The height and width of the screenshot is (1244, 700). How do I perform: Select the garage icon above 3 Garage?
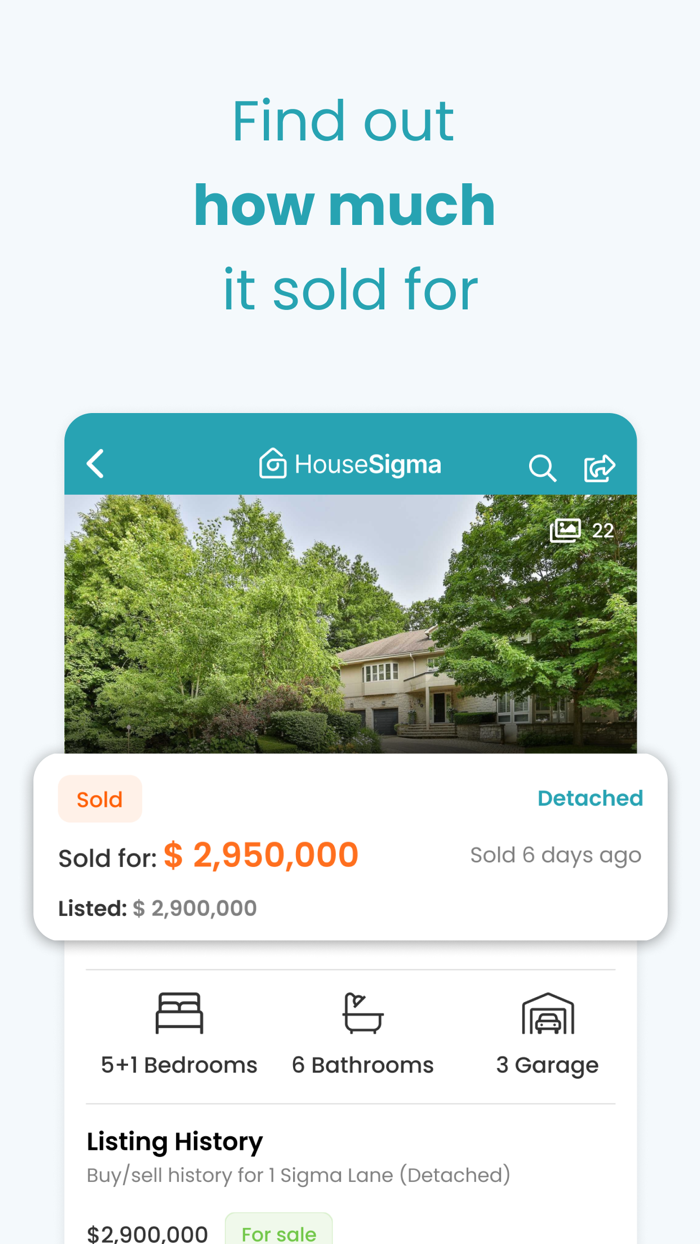548,1012
